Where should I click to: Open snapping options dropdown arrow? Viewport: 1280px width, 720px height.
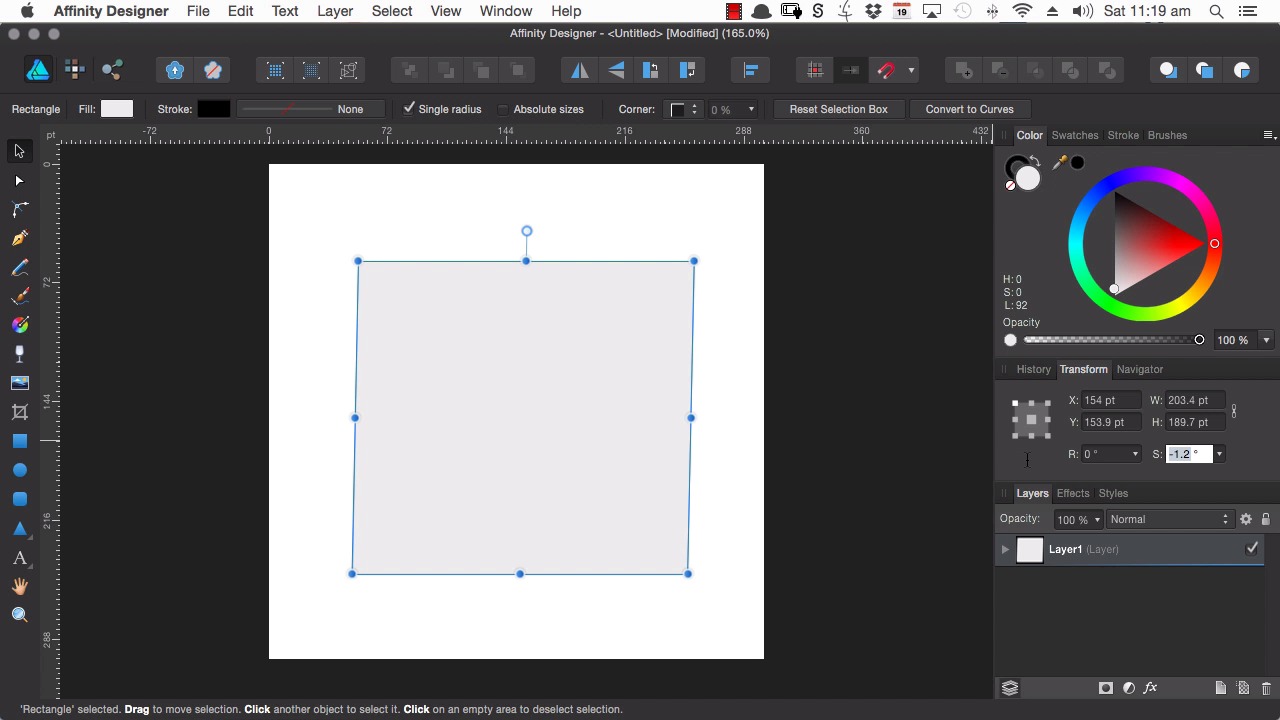(911, 70)
